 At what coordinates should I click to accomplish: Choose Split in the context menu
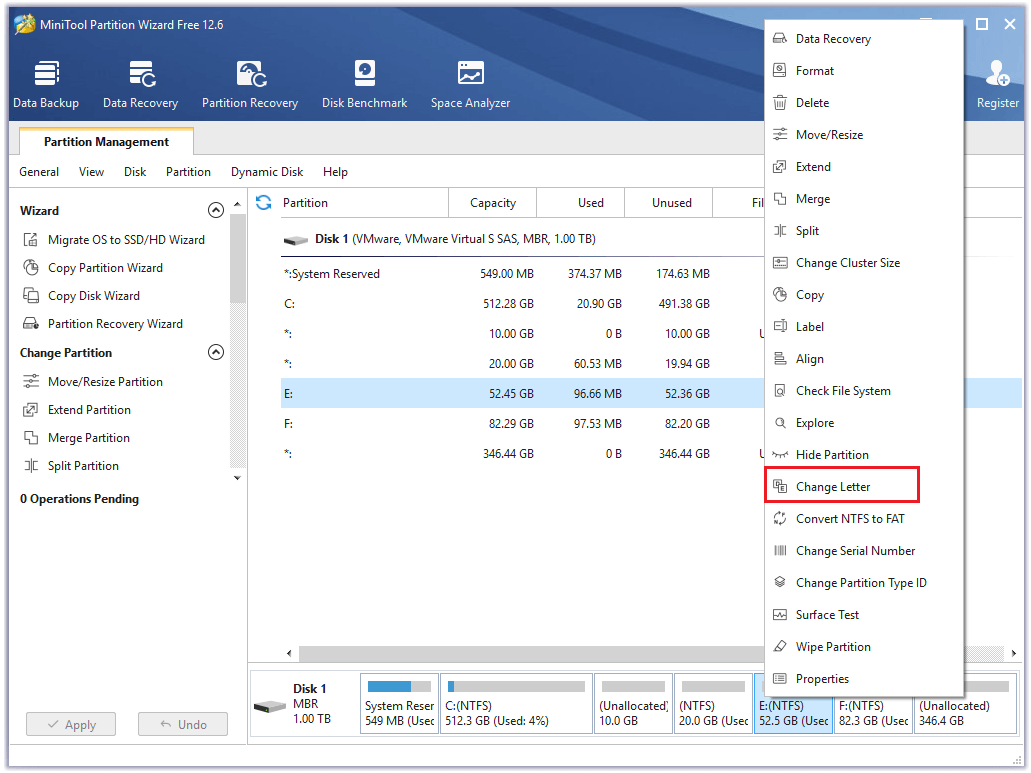864,231
